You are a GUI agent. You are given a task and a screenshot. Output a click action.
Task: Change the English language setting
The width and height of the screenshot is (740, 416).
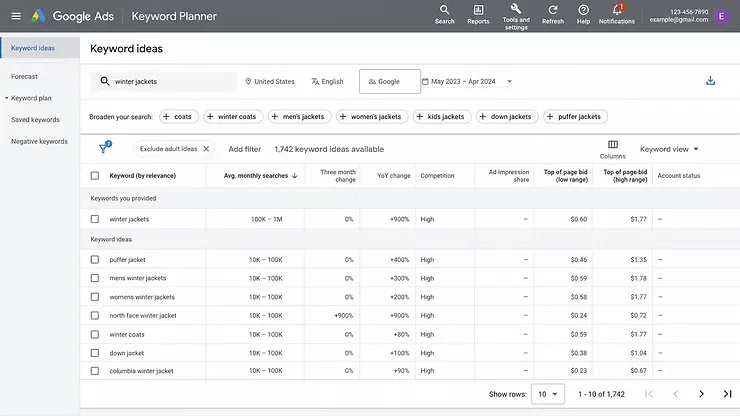pos(328,81)
